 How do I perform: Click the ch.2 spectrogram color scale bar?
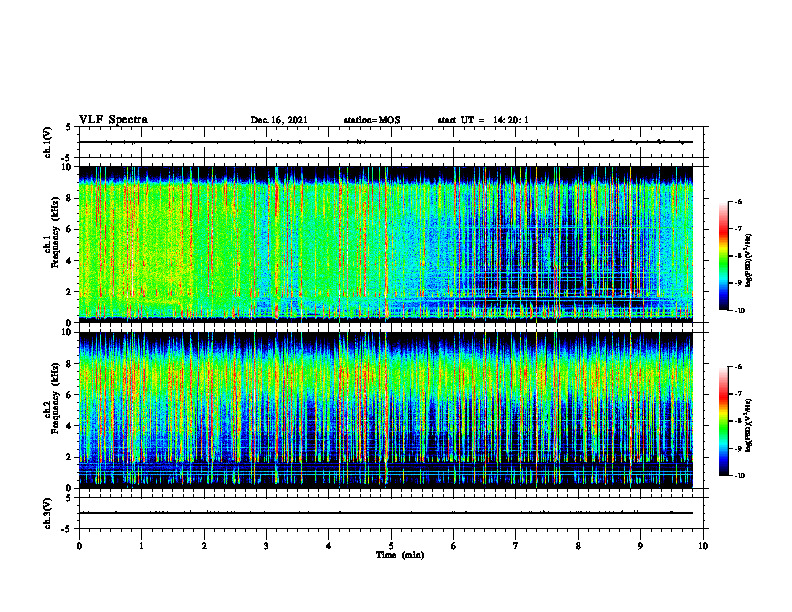[x=723, y=421]
